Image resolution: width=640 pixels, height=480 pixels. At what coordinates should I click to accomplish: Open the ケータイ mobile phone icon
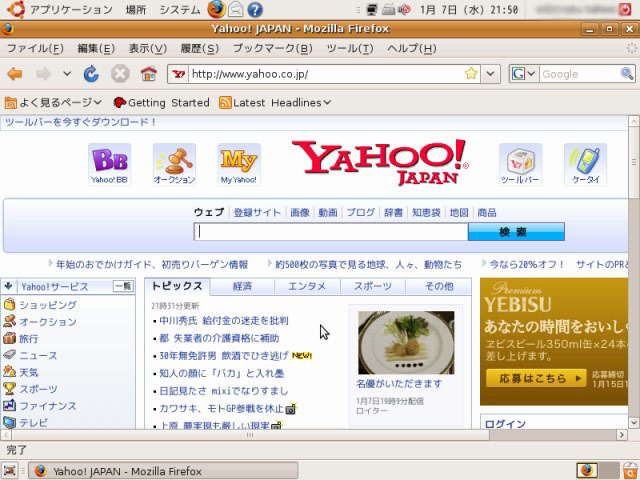click(585, 165)
